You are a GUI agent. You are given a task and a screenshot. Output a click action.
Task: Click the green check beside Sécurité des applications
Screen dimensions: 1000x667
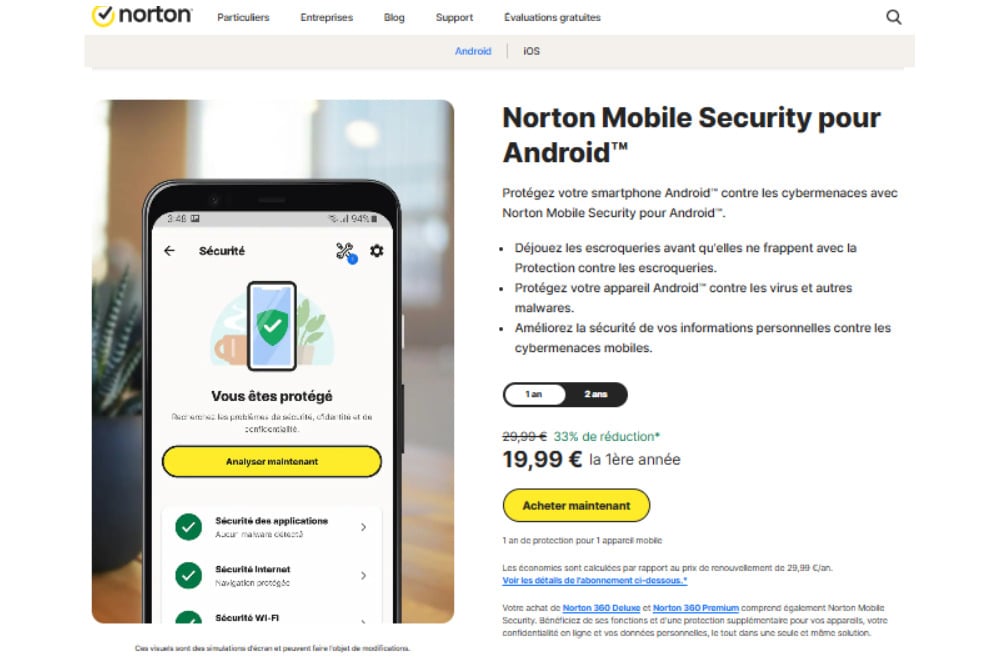tap(188, 527)
